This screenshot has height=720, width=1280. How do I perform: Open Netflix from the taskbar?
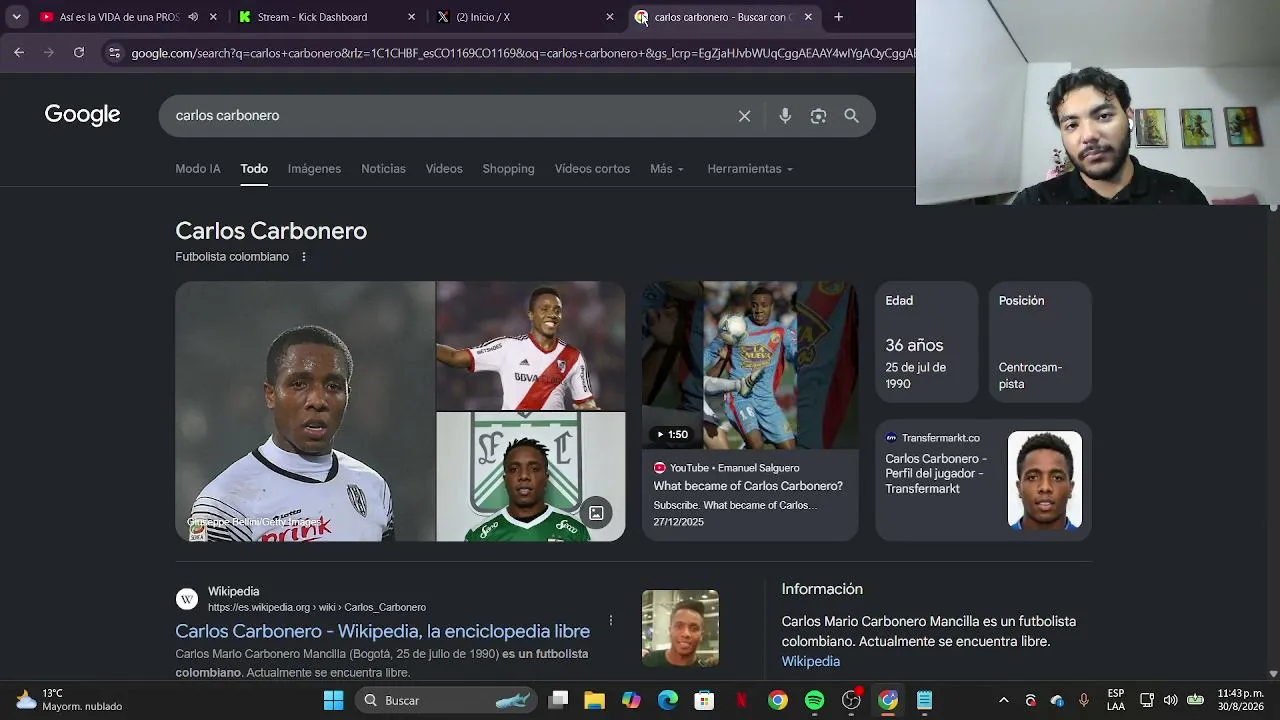(741, 700)
